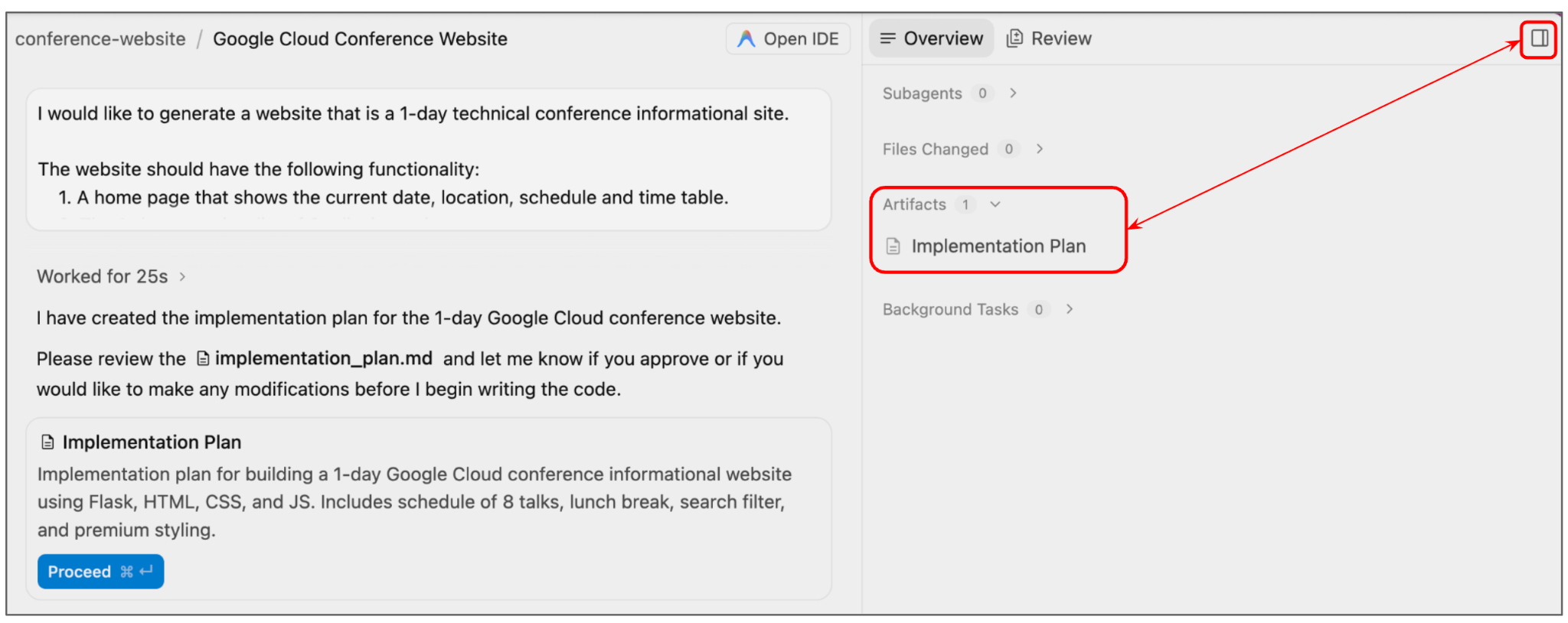Click the Artifacts count badge

click(x=965, y=204)
